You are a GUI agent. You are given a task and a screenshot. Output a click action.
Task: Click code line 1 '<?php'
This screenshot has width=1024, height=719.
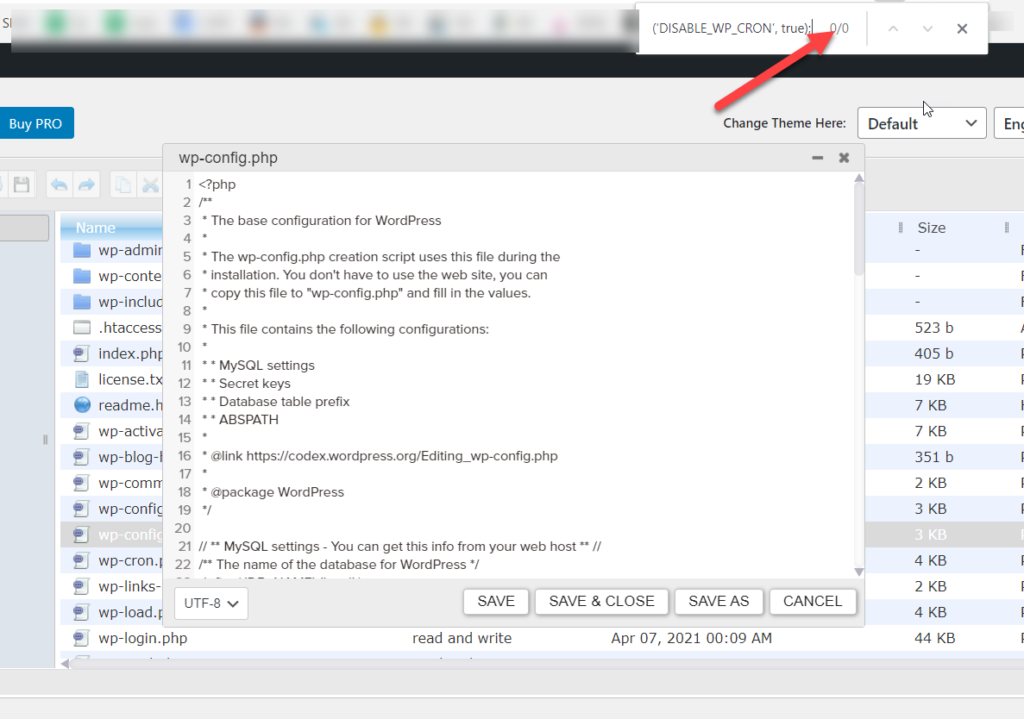click(x=217, y=184)
